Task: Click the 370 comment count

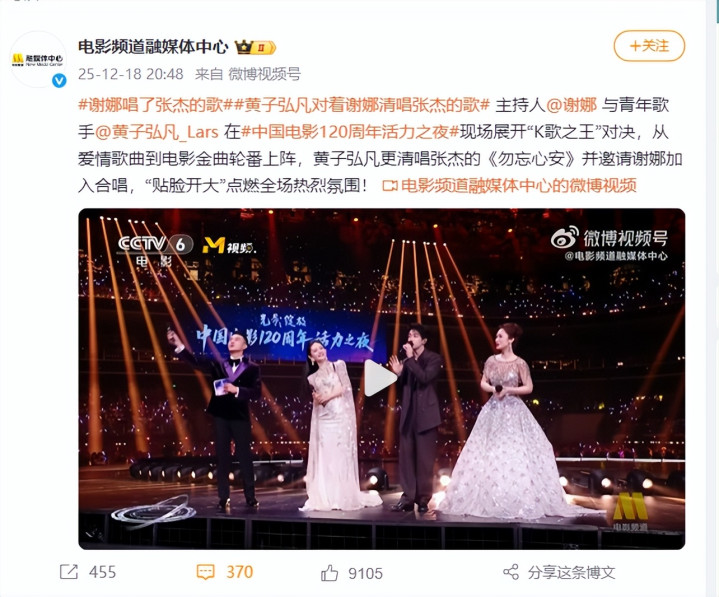Action: pyautogui.click(x=239, y=572)
